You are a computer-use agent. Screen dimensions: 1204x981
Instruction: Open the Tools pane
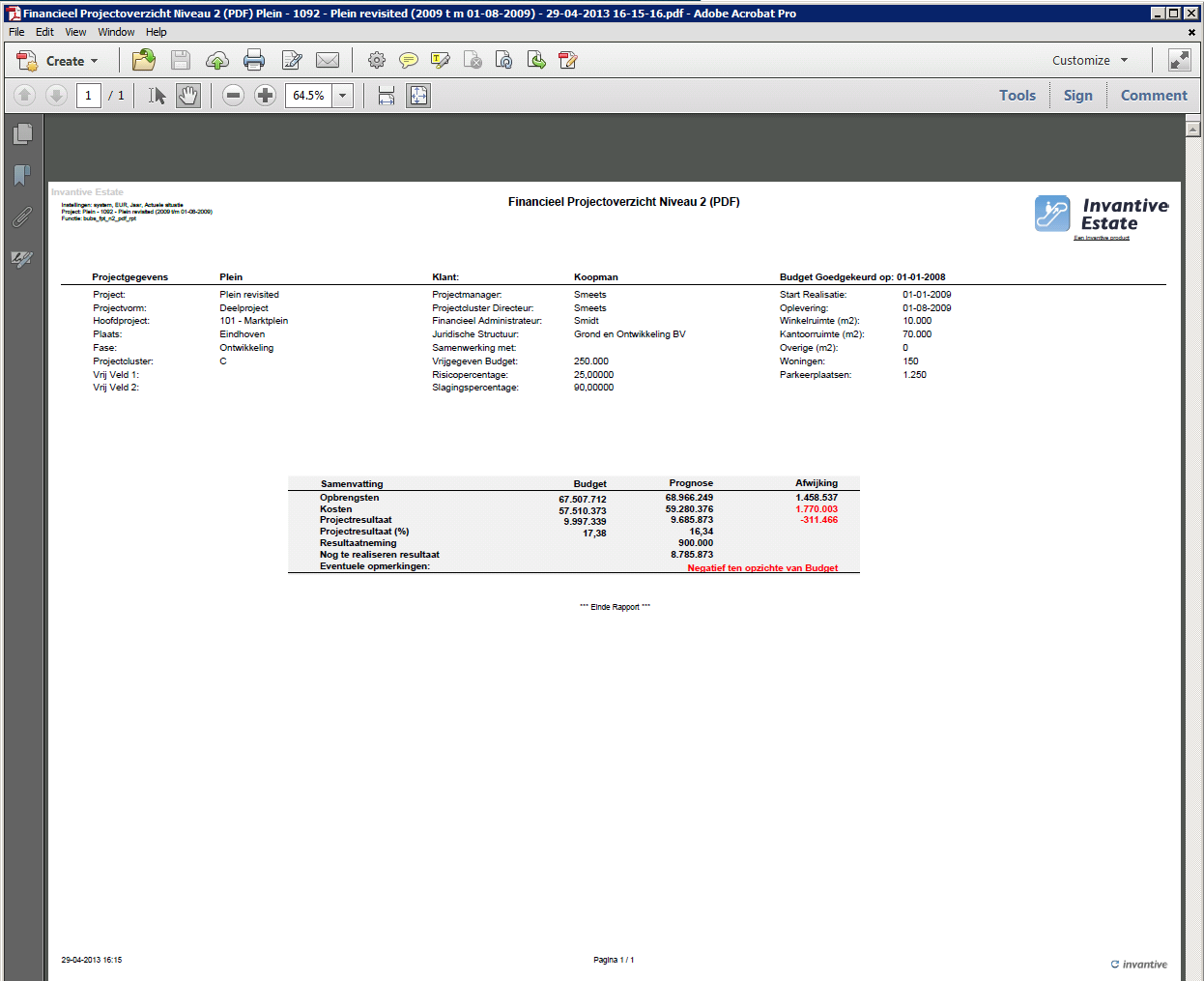coord(1018,95)
